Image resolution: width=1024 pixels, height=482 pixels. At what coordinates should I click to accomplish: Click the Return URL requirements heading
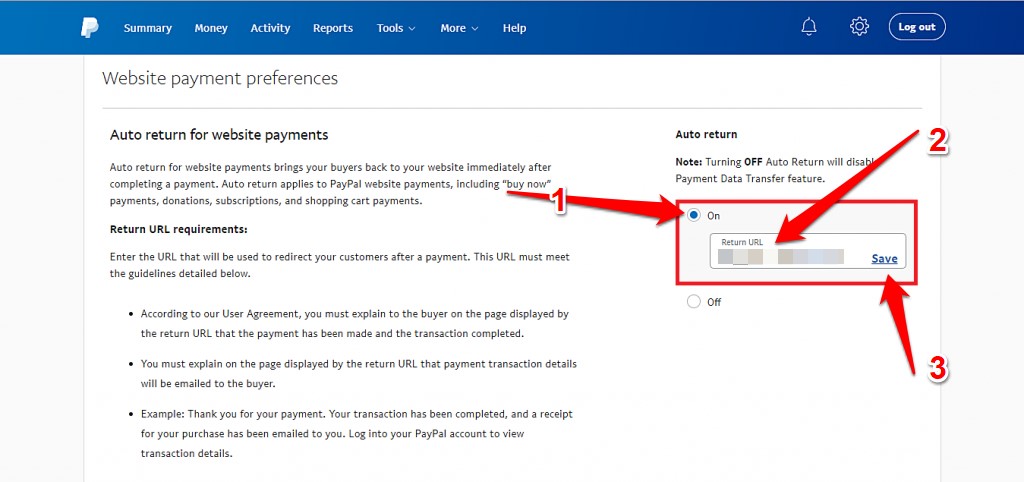coord(178,229)
